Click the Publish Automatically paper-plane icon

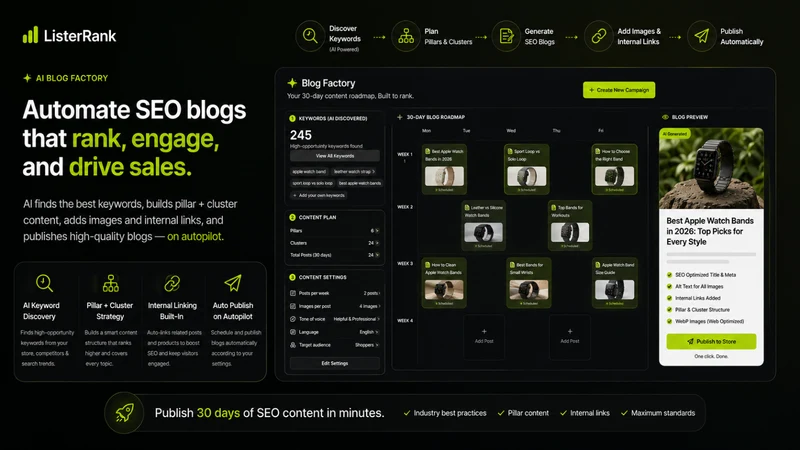[x=702, y=36]
